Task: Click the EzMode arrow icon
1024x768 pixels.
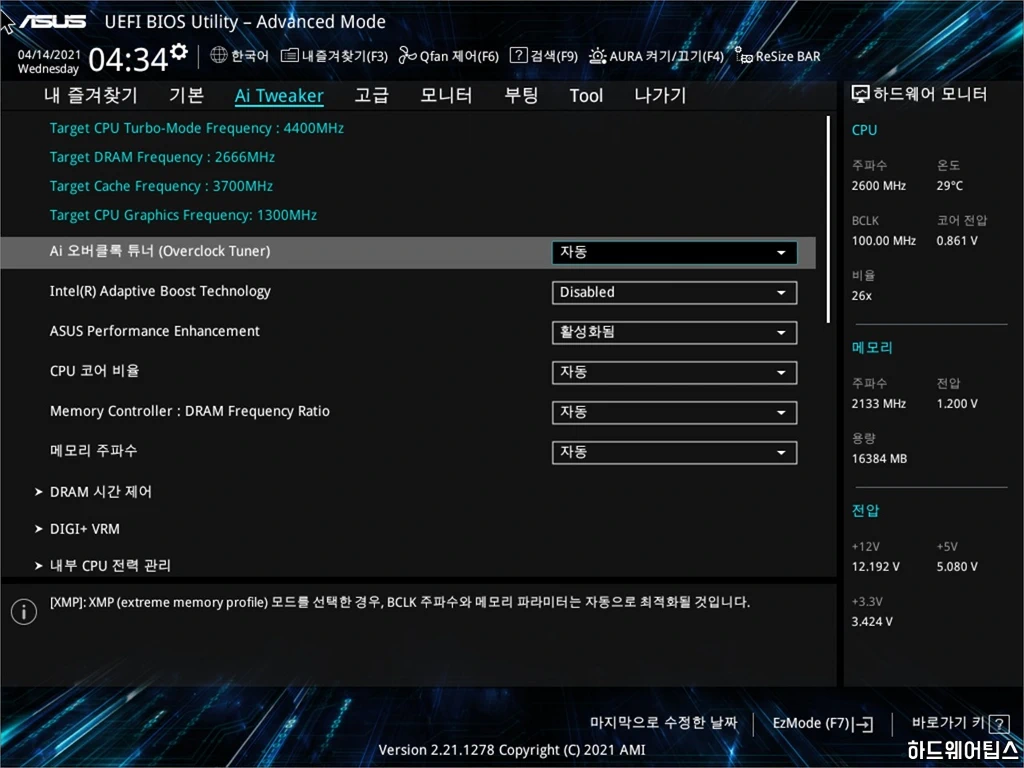Action: tap(864, 724)
